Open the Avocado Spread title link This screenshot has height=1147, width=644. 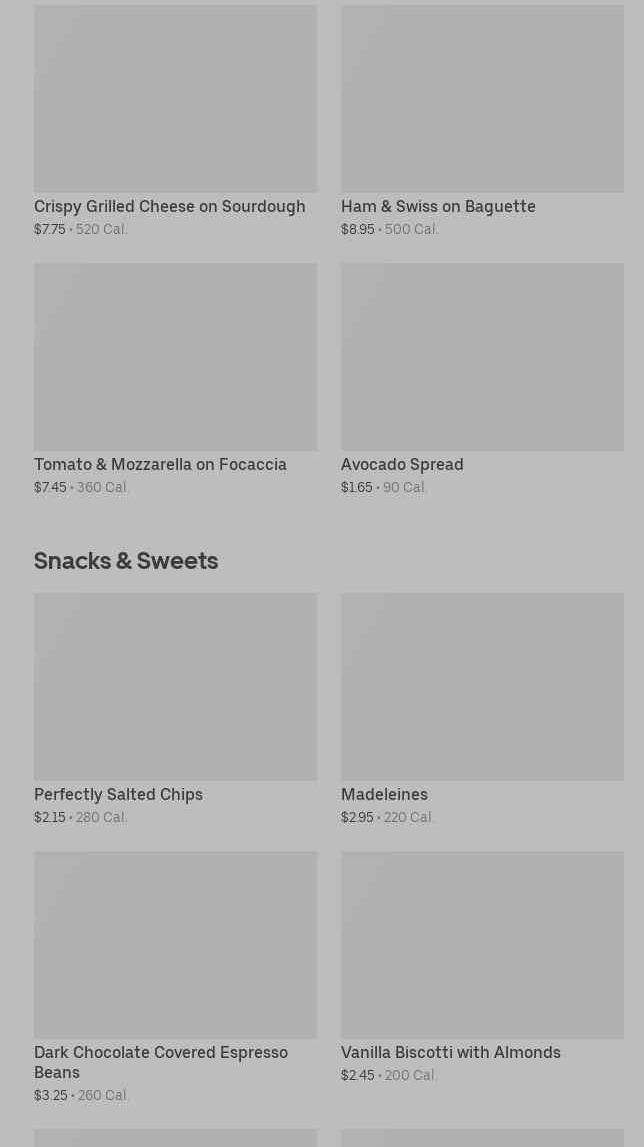(402, 464)
